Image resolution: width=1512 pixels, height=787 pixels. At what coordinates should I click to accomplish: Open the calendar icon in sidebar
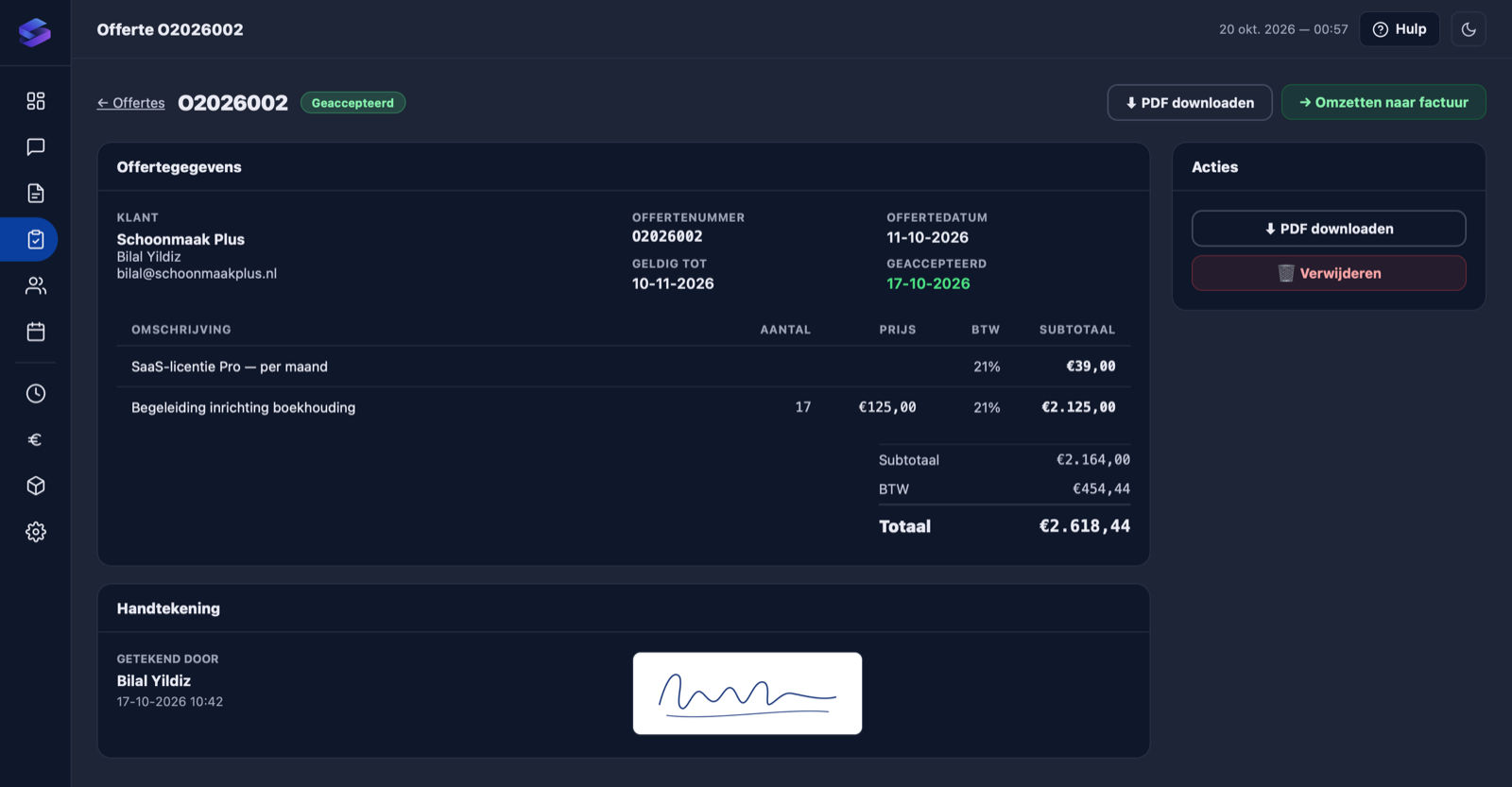[36, 332]
